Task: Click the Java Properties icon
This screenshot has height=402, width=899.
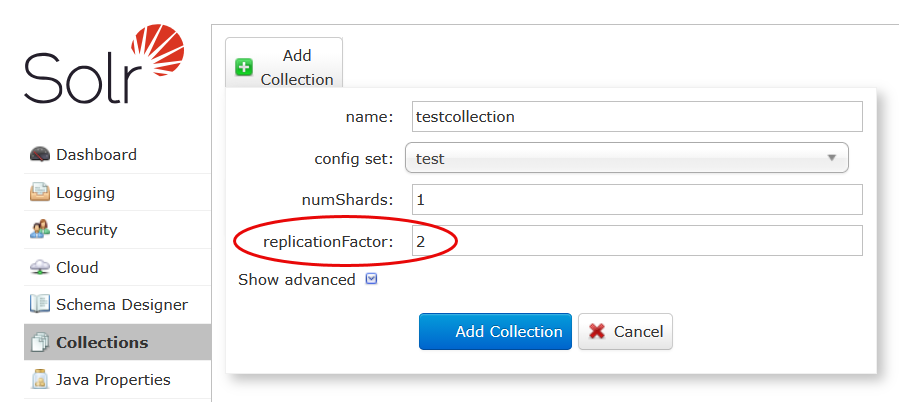Action: click(40, 380)
